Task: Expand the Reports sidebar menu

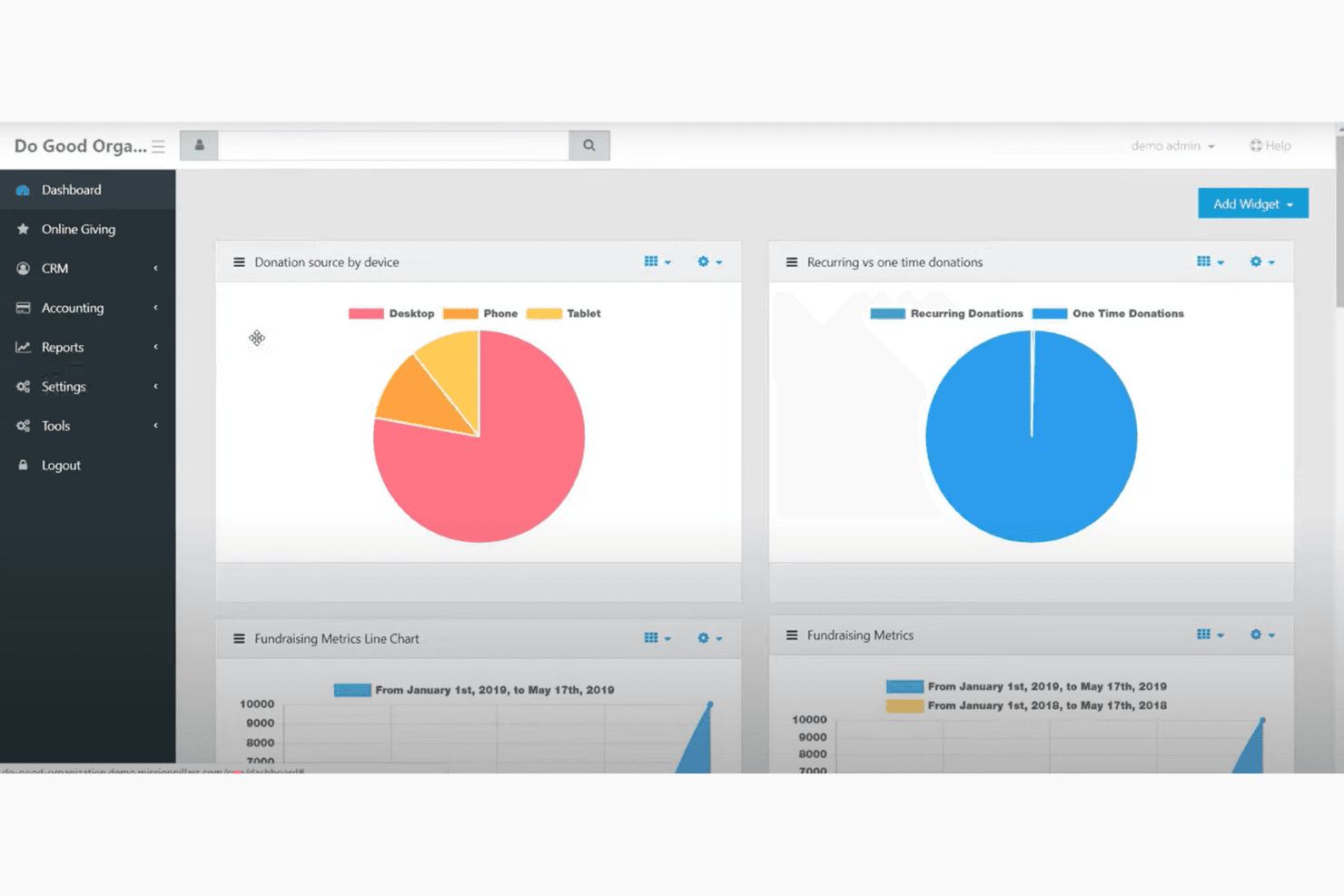Action: (88, 347)
